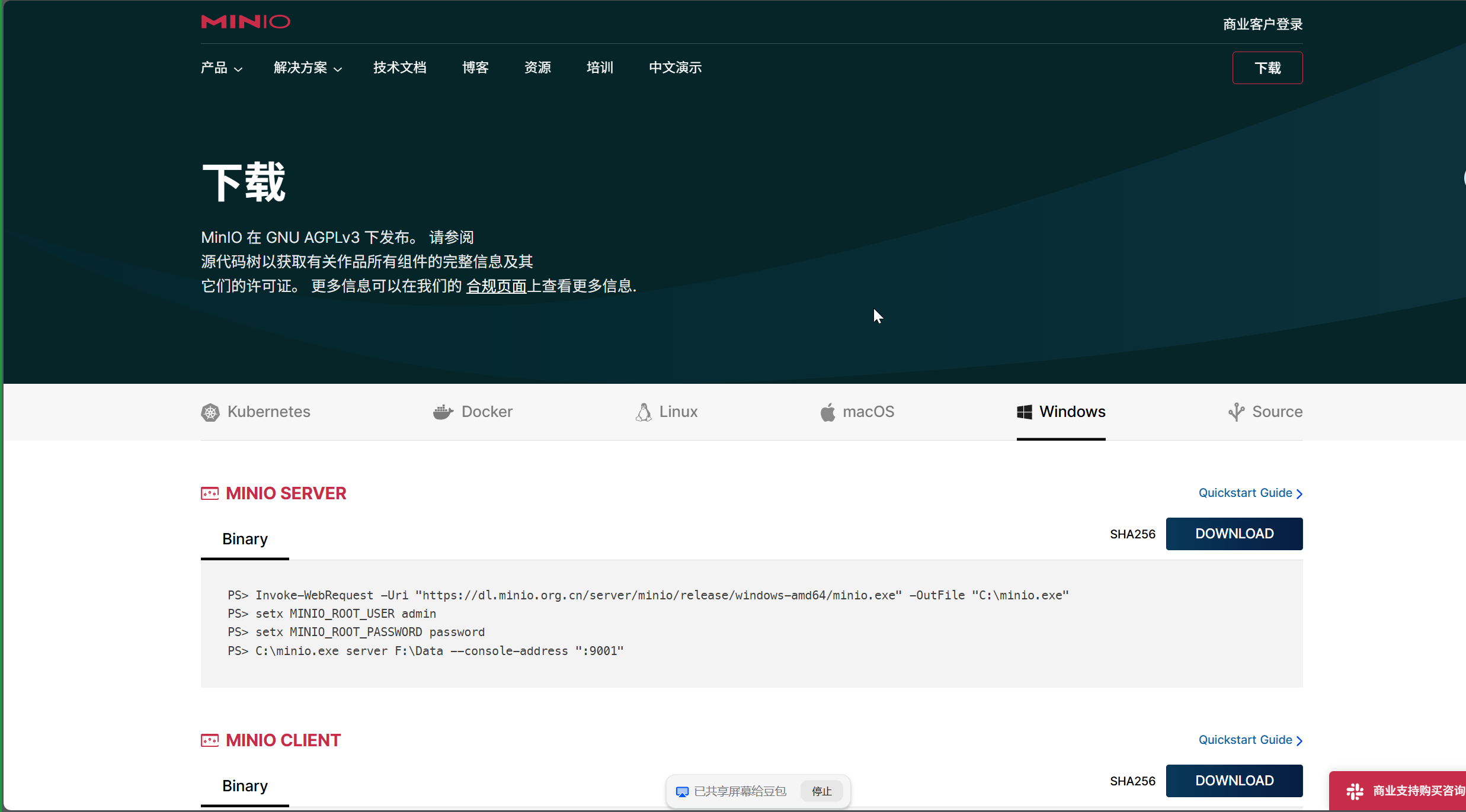Open 技术文档 in the navigation

coord(400,68)
